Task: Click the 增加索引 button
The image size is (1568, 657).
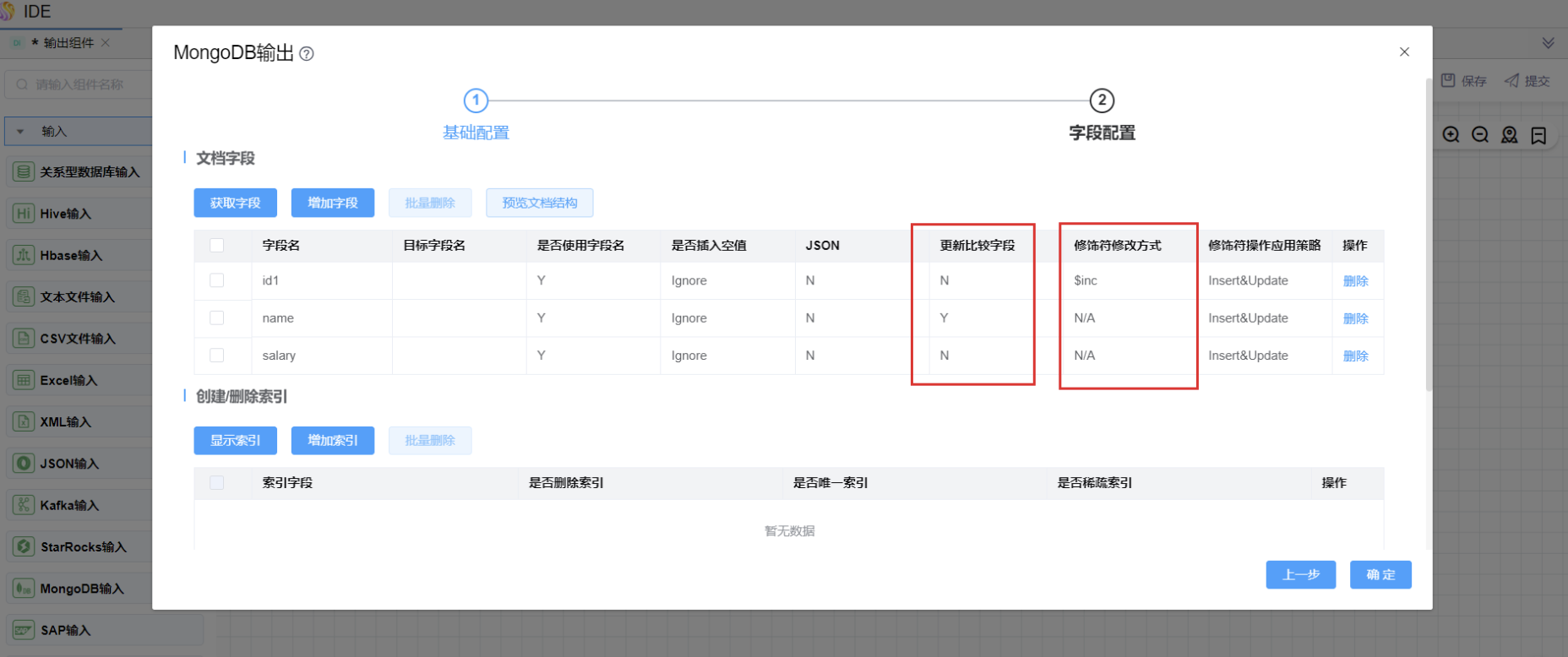Action: pos(332,441)
